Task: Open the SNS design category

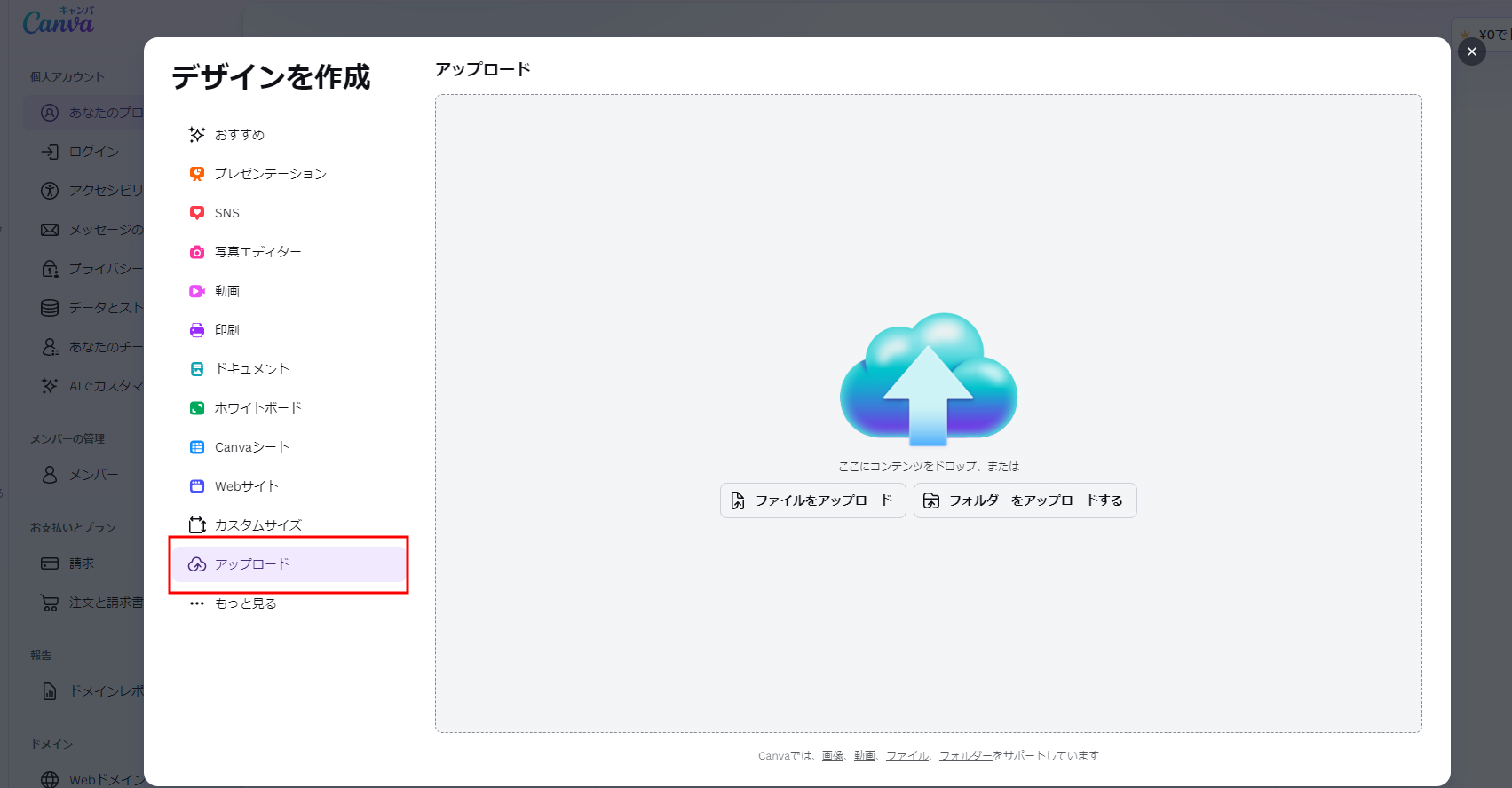Action: 290,213
